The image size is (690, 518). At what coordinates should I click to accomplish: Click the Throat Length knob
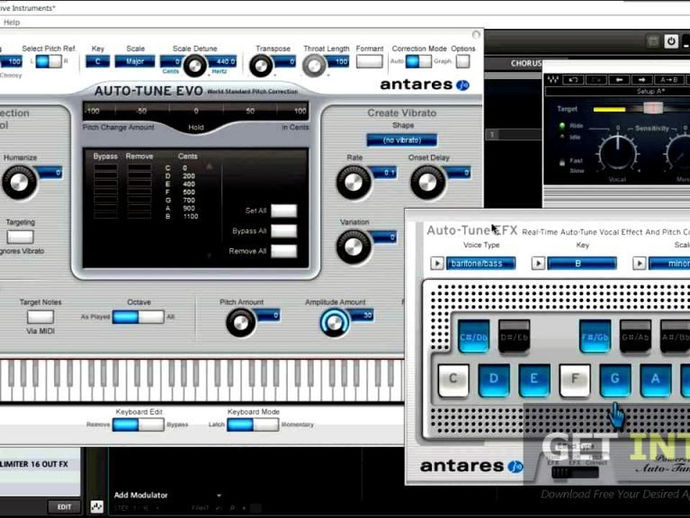pyautogui.click(x=314, y=66)
